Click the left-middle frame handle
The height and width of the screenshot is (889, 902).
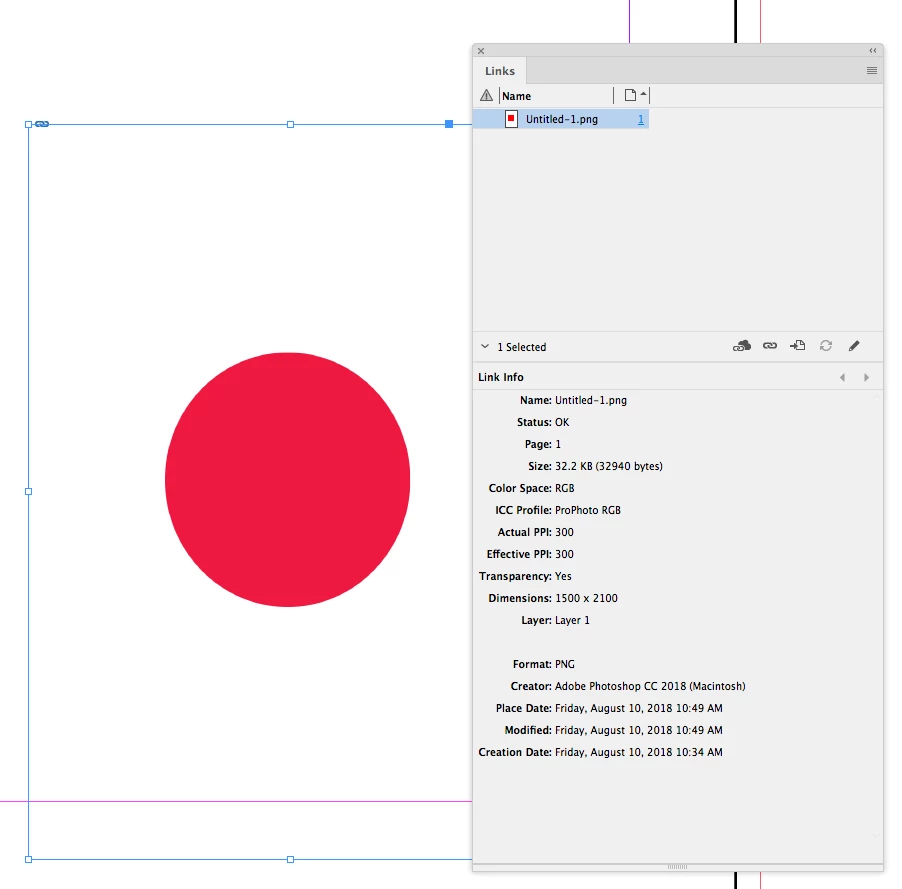pyautogui.click(x=29, y=491)
